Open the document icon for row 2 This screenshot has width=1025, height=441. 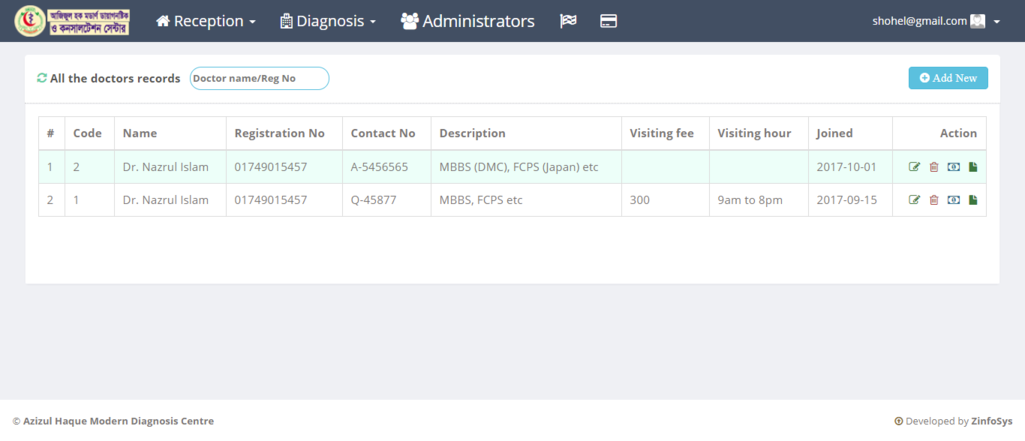click(x=973, y=200)
